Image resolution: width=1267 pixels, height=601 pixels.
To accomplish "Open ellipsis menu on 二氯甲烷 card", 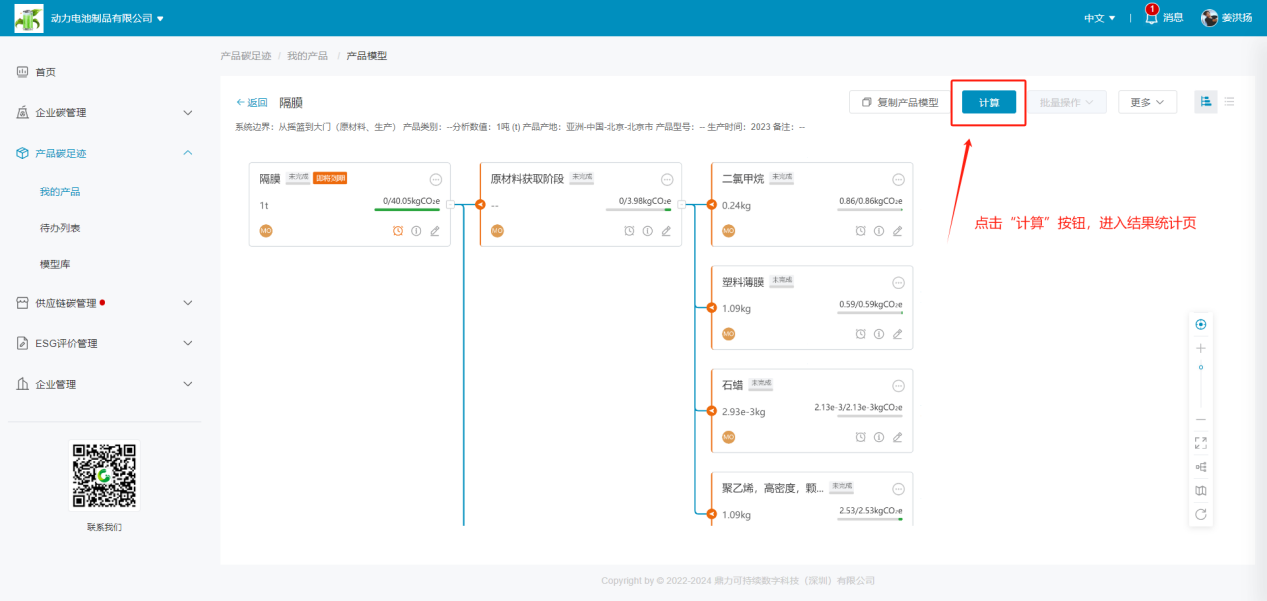I will click(898, 180).
